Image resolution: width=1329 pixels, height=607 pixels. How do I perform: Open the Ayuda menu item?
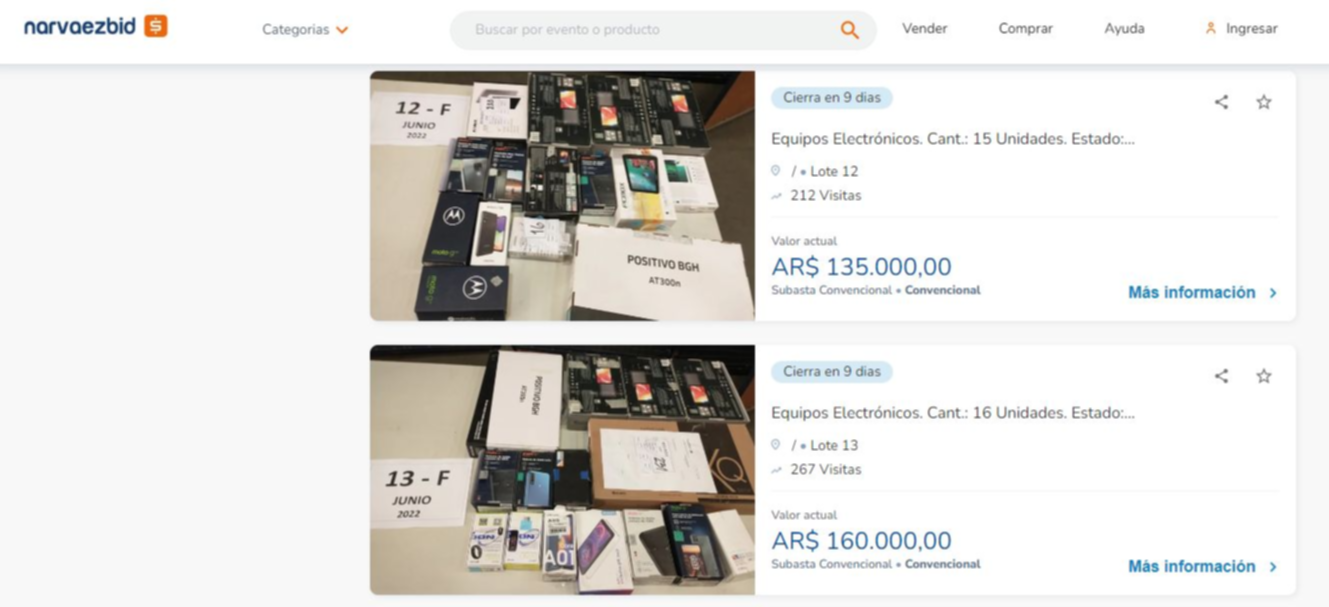point(1124,29)
